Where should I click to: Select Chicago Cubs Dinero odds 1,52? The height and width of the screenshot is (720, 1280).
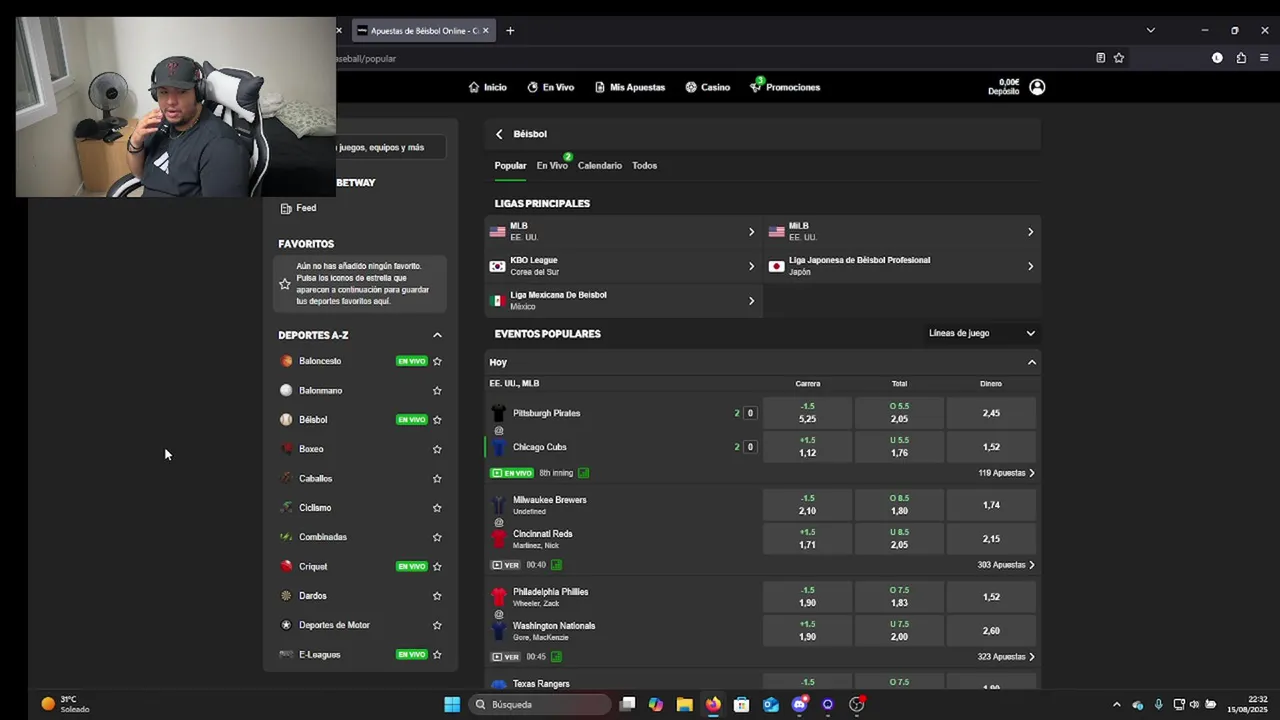pyautogui.click(x=991, y=447)
